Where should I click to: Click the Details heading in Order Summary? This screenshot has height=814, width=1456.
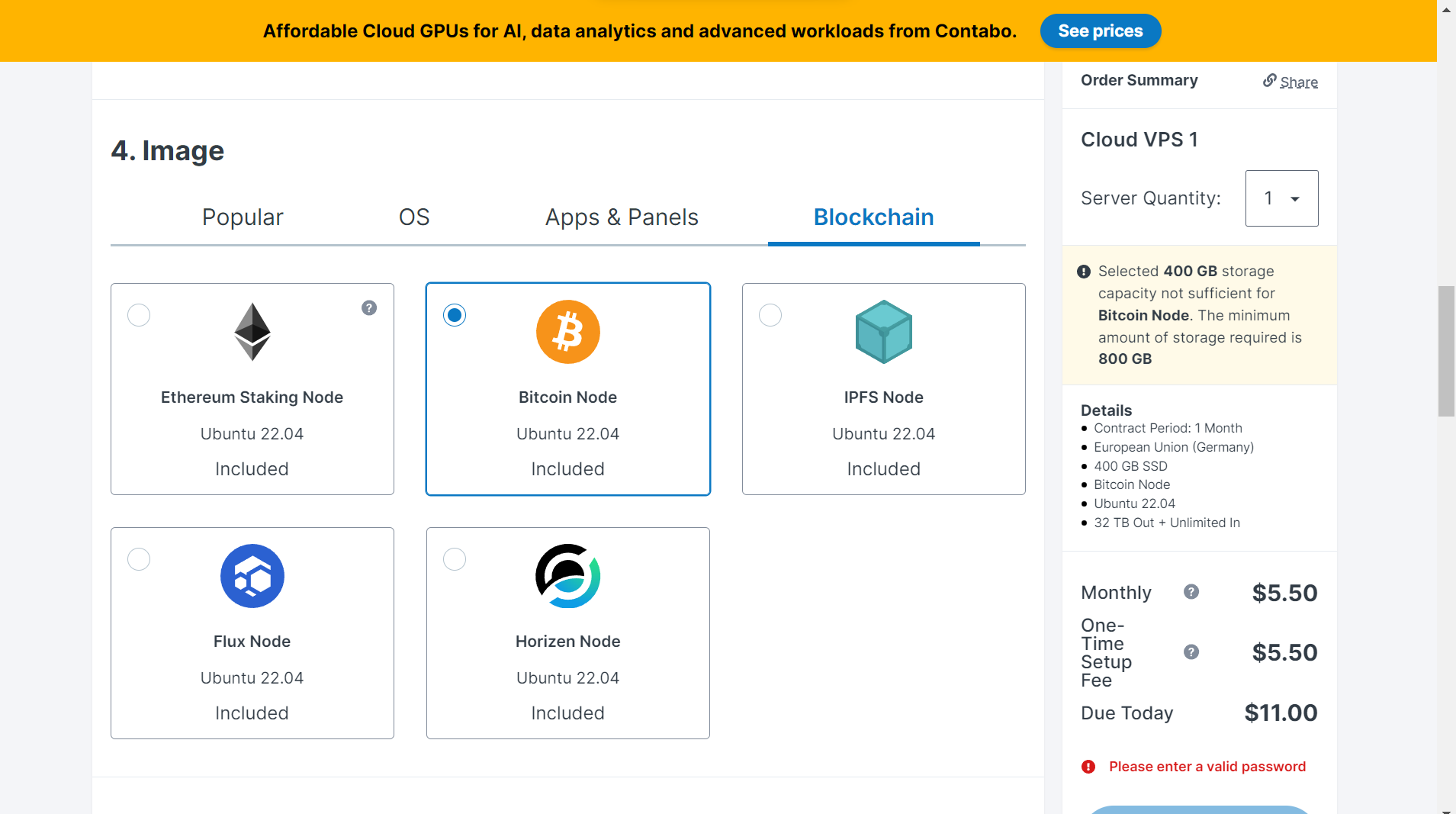(x=1106, y=410)
